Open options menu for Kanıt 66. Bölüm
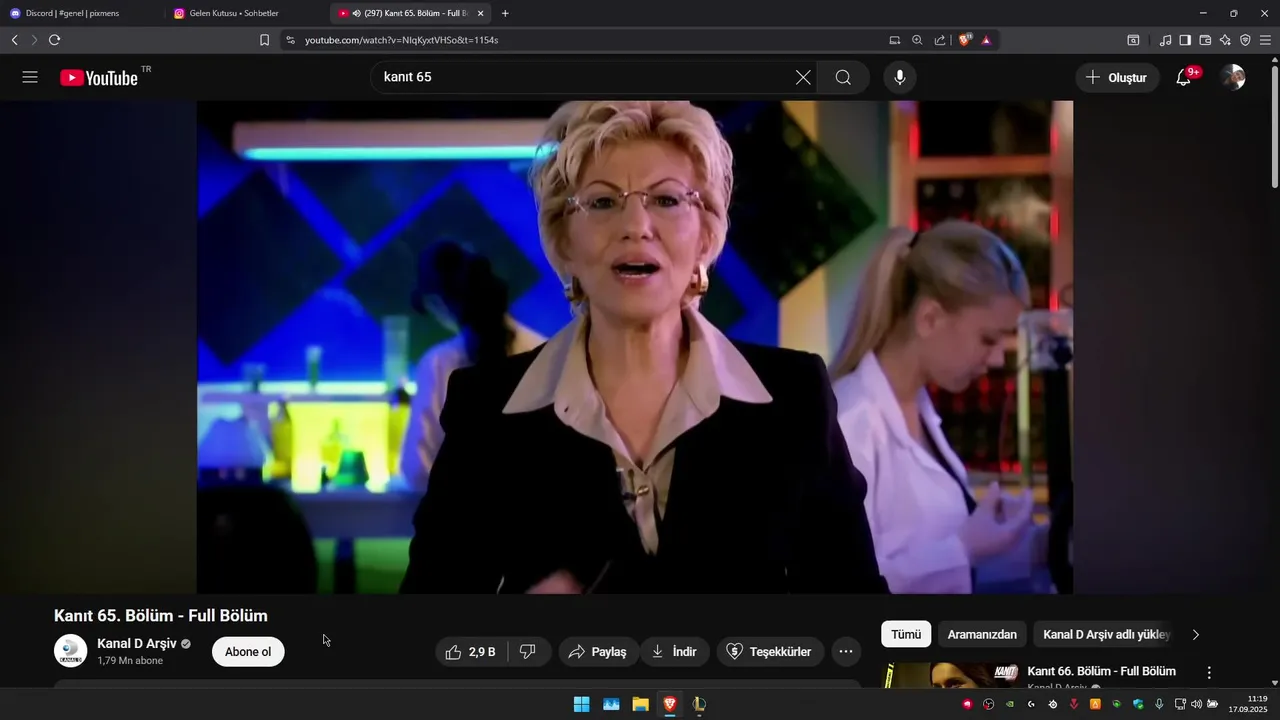1280x720 pixels. pos(1209,672)
